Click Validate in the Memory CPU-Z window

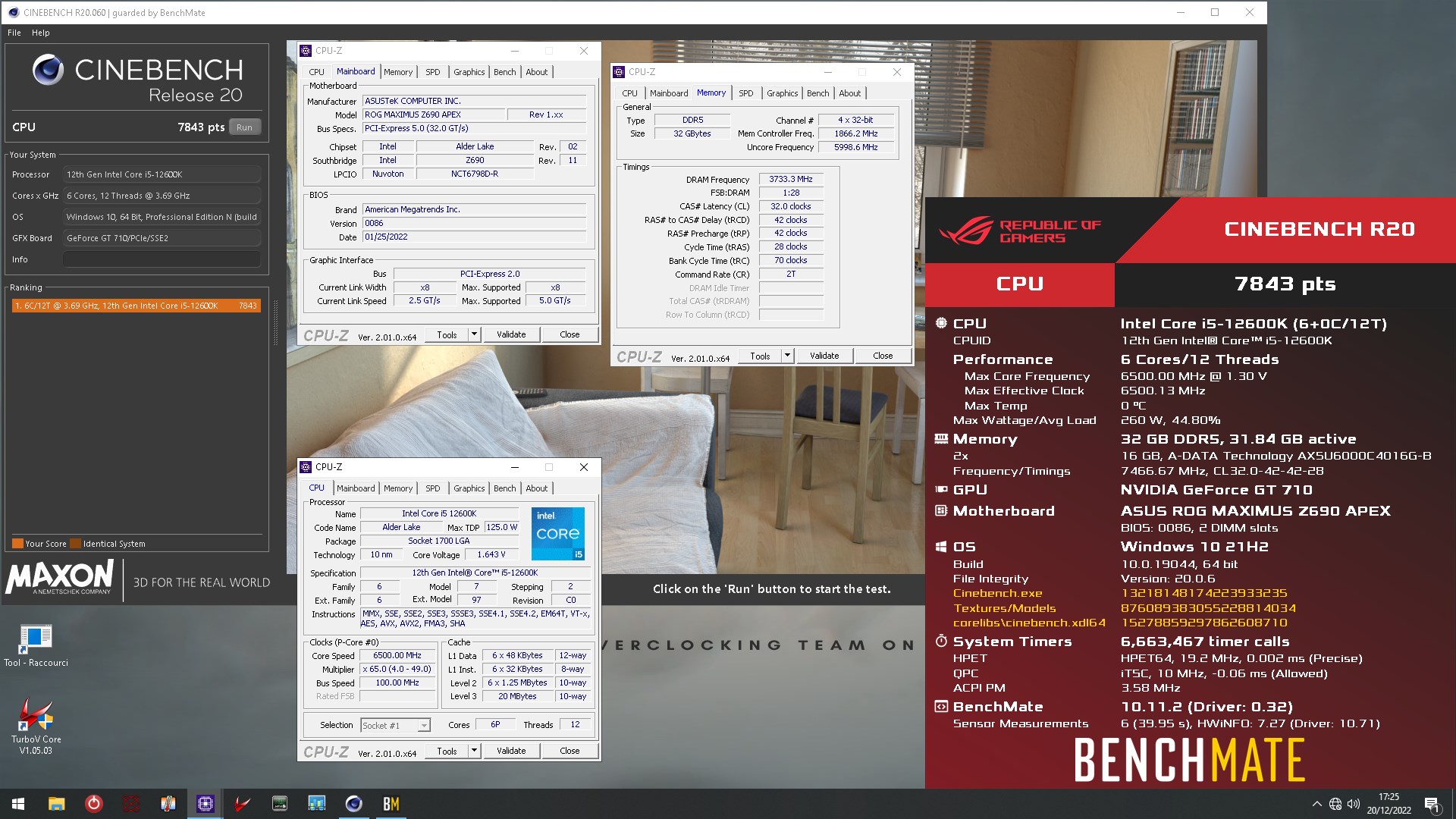click(x=824, y=356)
